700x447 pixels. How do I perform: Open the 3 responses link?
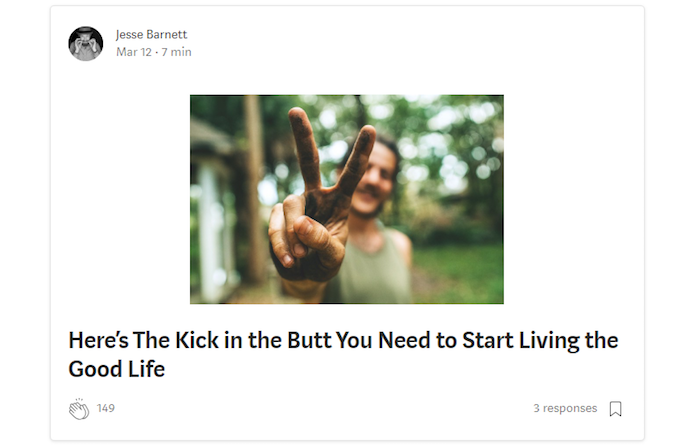[x=565, y=408]
